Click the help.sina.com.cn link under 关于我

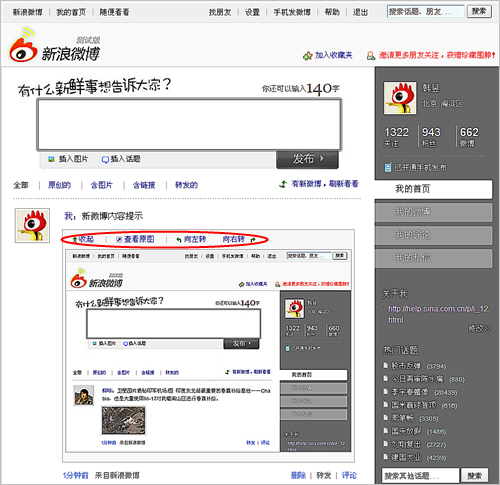point(438,314)
